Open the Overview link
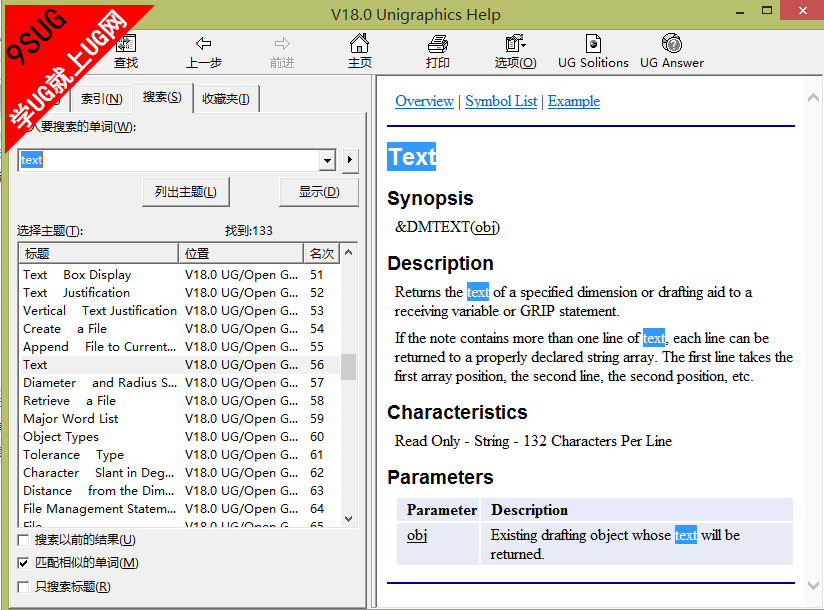Image resolution: width=824 pixels, height=610 pixels. click(x=424, y=101)
